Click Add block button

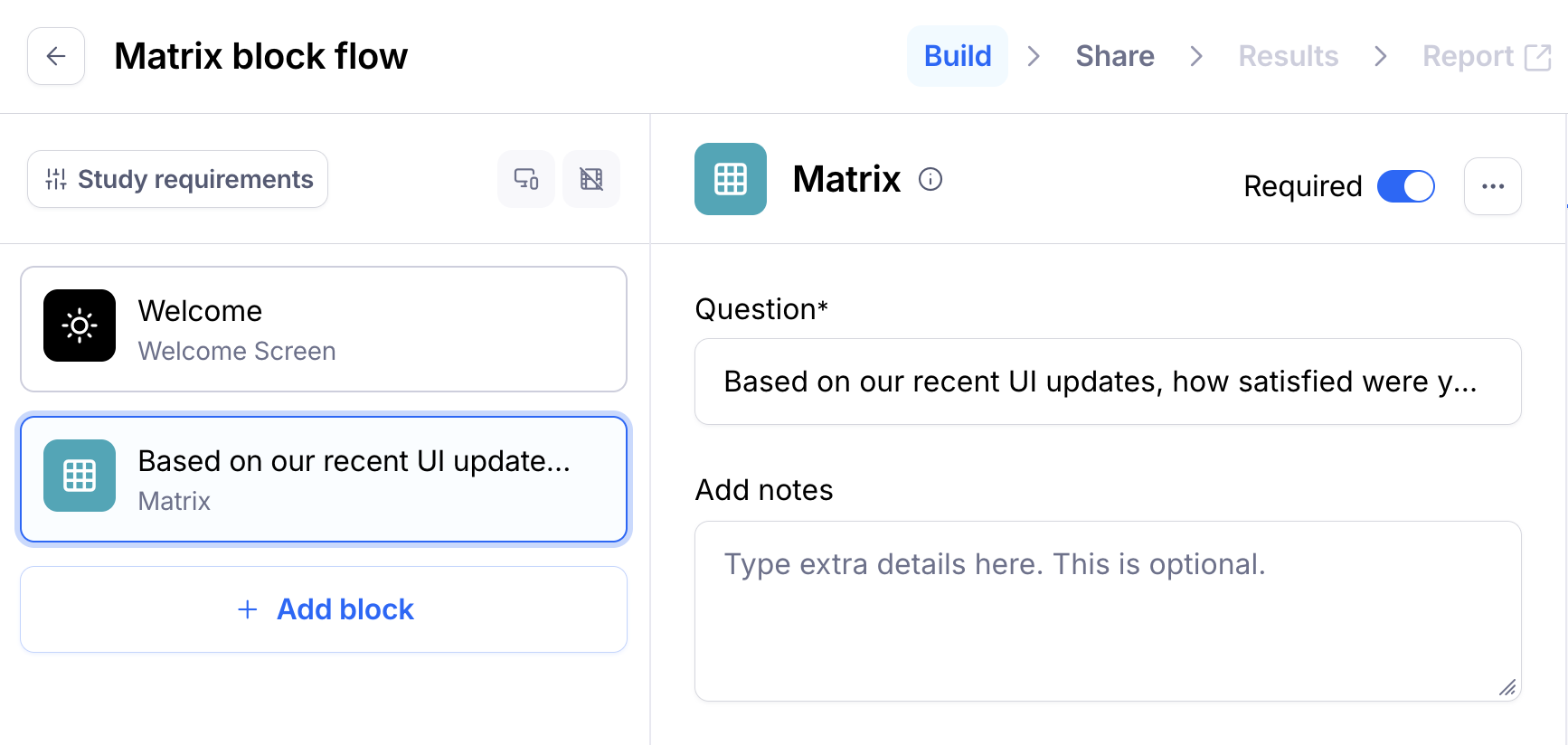[324, 609]
